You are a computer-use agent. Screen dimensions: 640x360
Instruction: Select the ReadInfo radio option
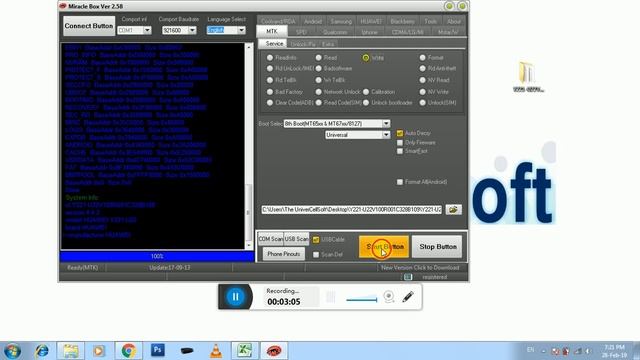point(270,58)
